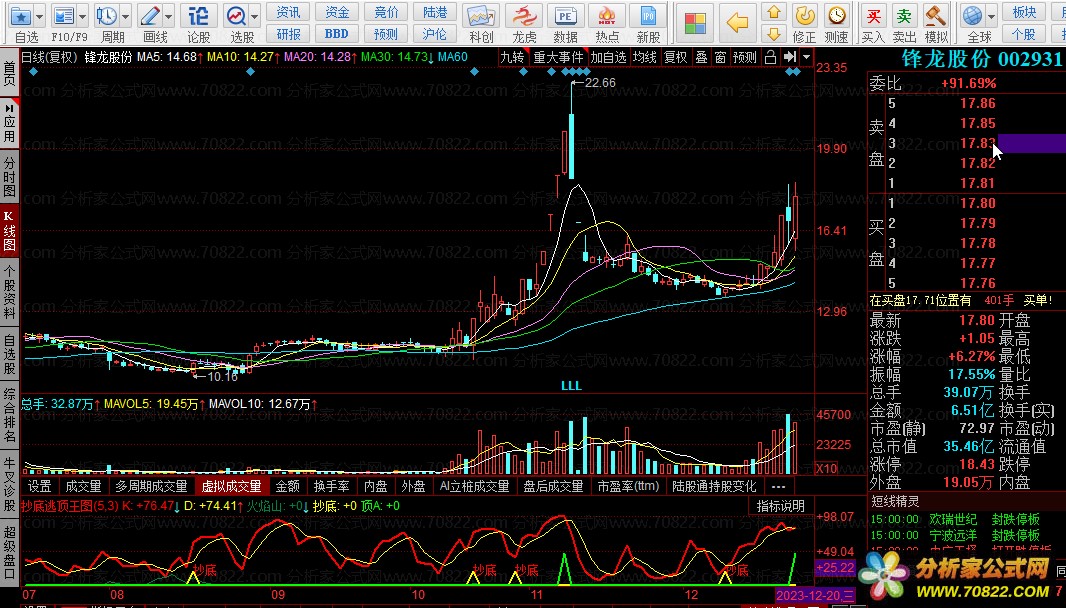Toggle 复权 price adjustment
Screen dimensions: 1066x608
(675, 57)
